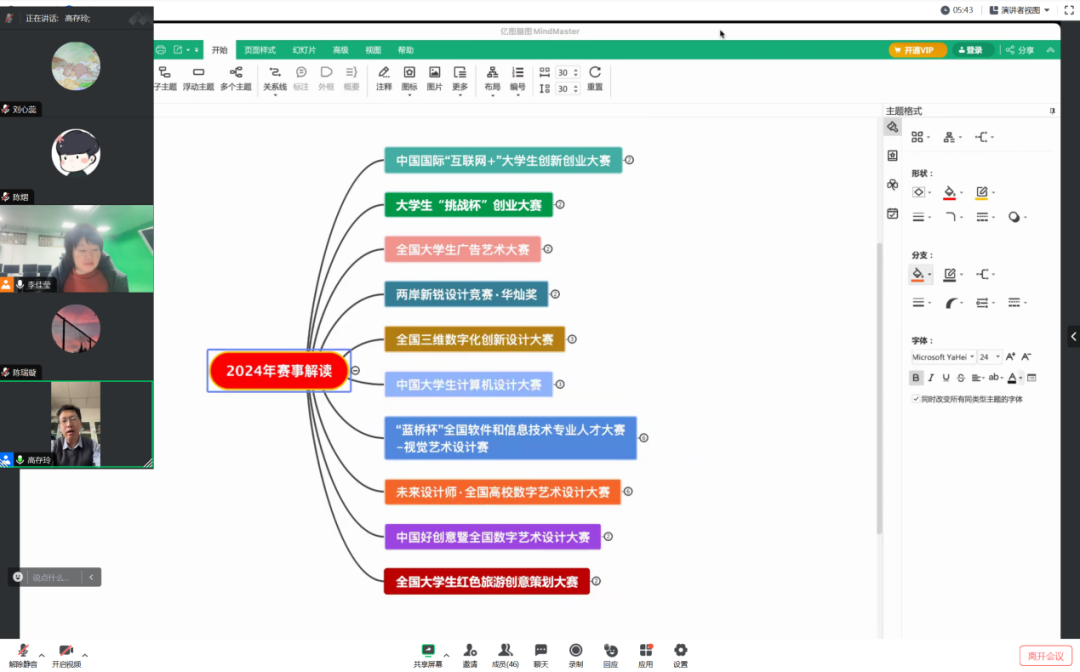Click the 开通VIP button
The image size is (1080, 672).
917,50
